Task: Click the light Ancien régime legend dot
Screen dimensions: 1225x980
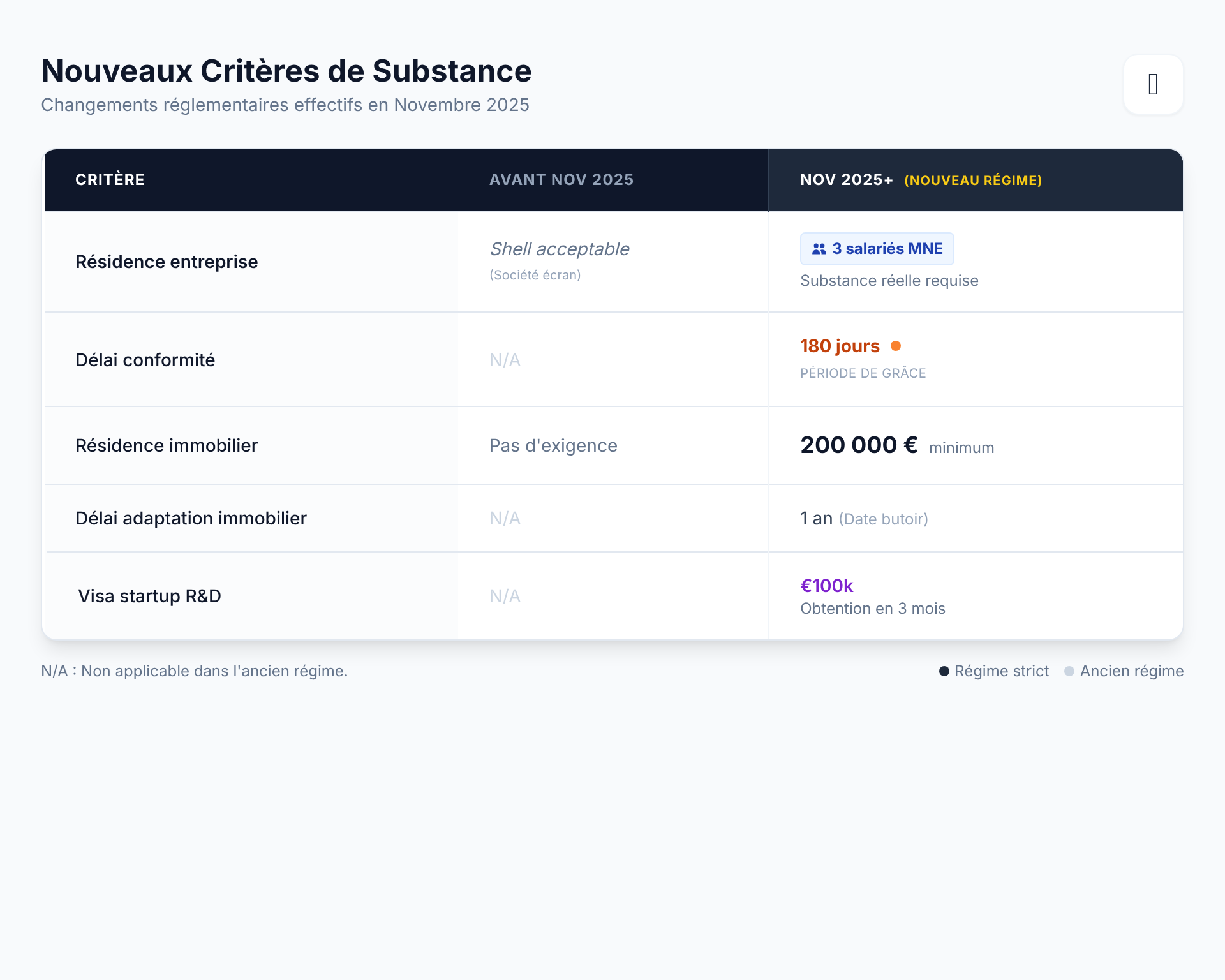Action: click(1069, 671)
